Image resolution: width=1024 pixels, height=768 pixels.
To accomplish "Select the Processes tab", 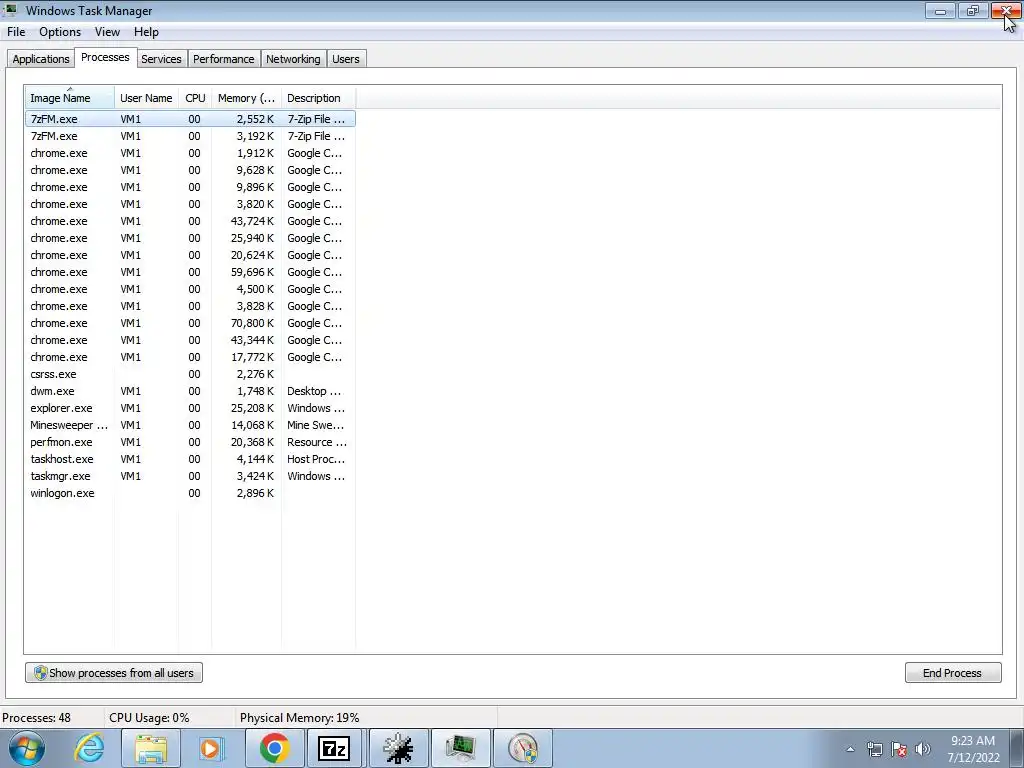I will (x=105, y=57).
